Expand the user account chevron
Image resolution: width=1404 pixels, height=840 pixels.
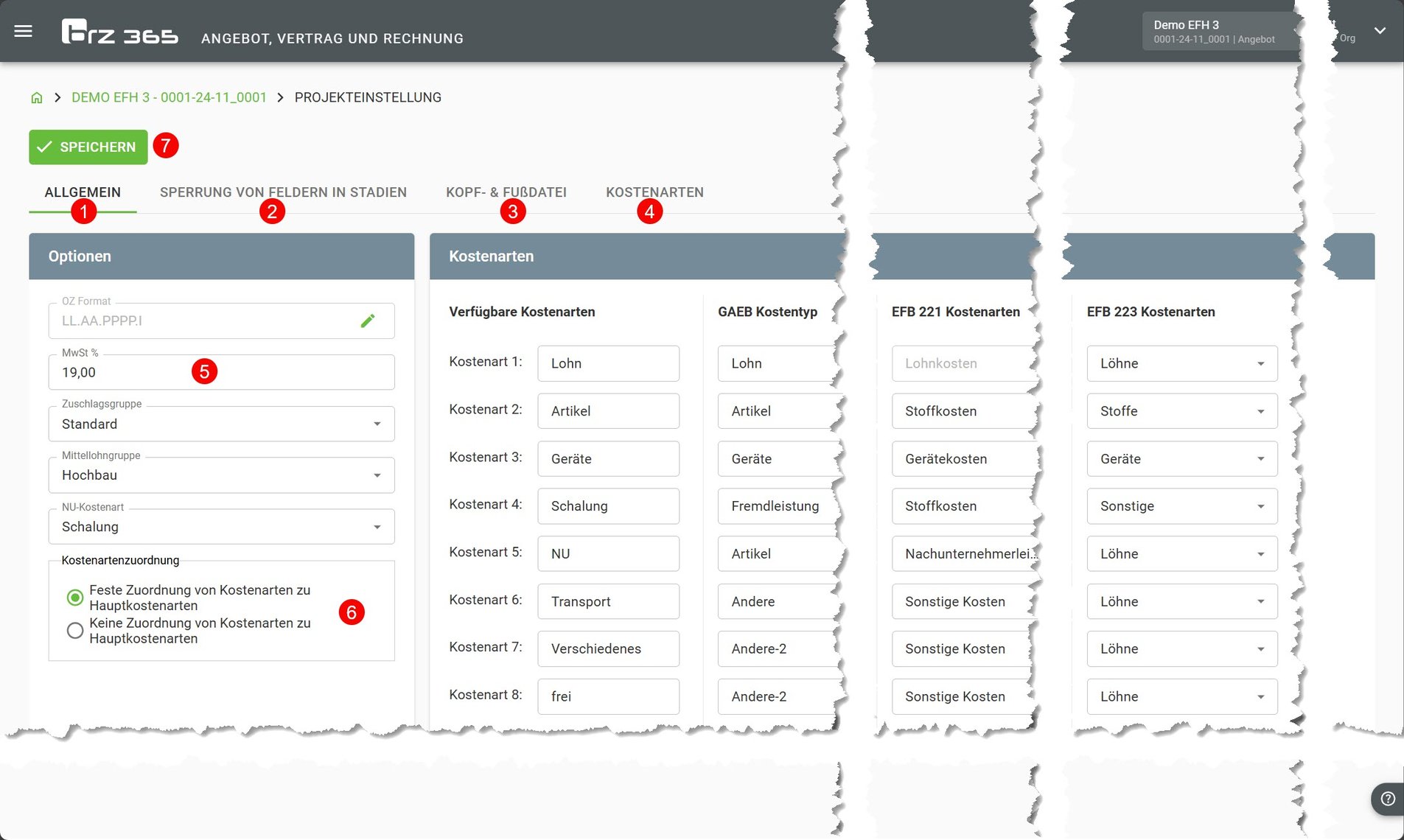click(x=1380, y=31)
